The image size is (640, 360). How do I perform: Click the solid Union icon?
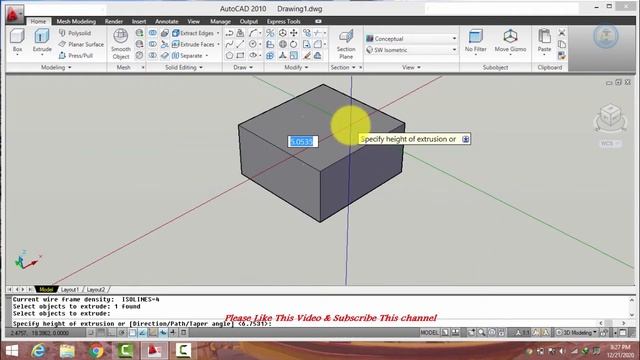click(x=153, y=33)
